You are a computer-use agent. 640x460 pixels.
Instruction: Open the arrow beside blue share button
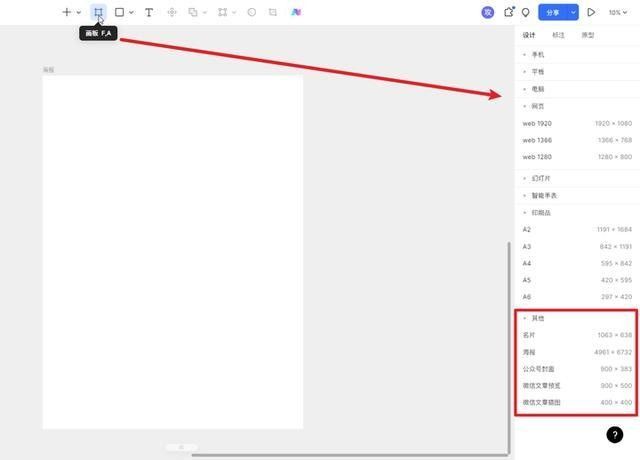(573, 12)
